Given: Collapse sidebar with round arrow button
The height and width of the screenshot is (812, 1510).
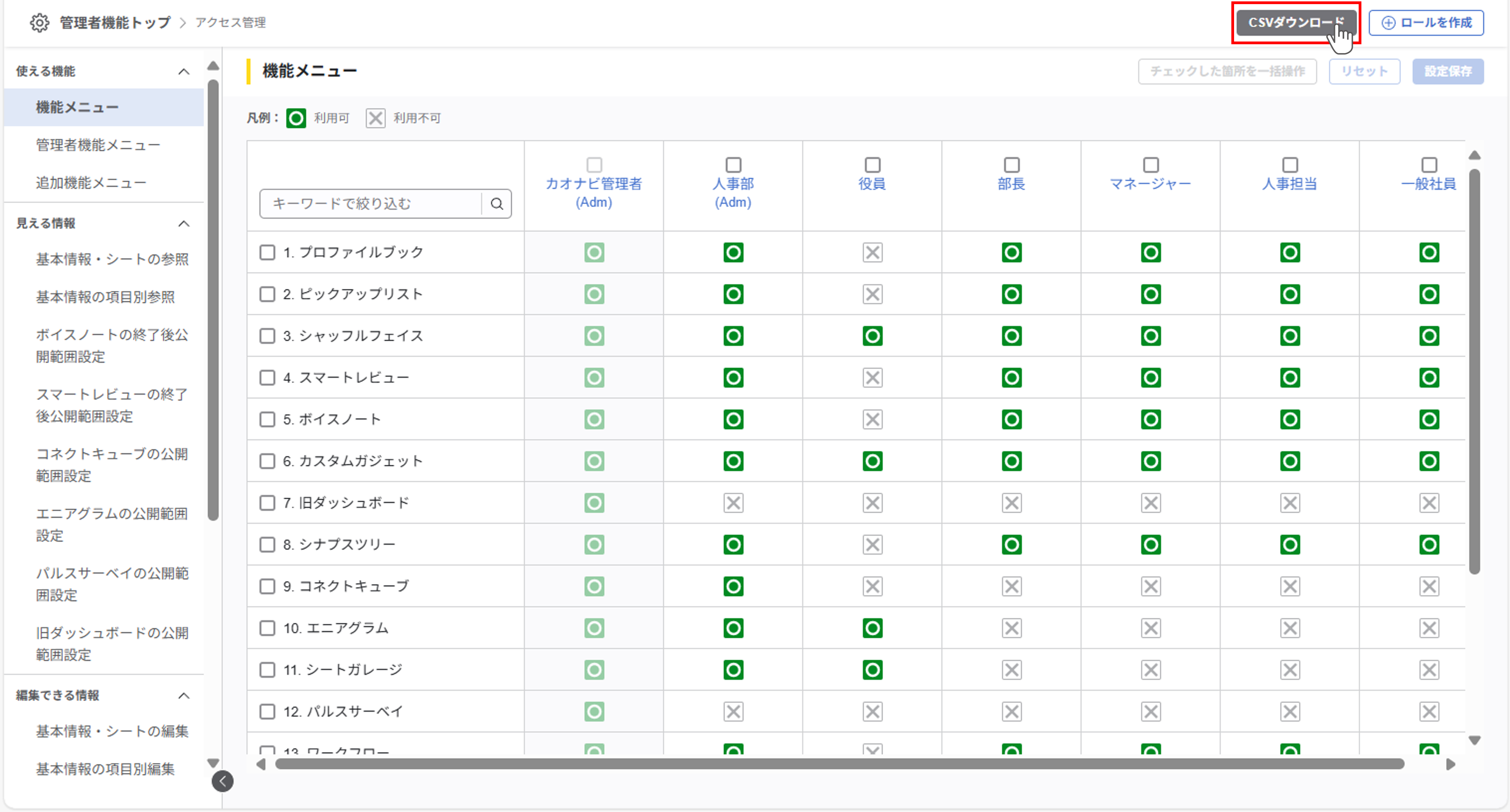Looking at the screenshot, I should (x=223, y=781).
